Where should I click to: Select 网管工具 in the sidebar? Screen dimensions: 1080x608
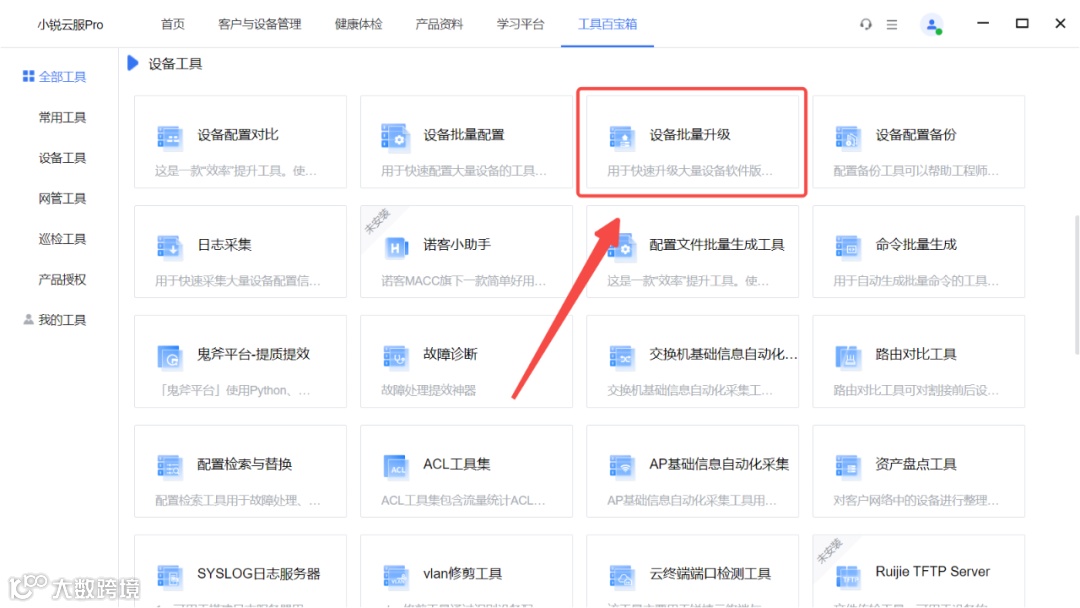(62, 199)
